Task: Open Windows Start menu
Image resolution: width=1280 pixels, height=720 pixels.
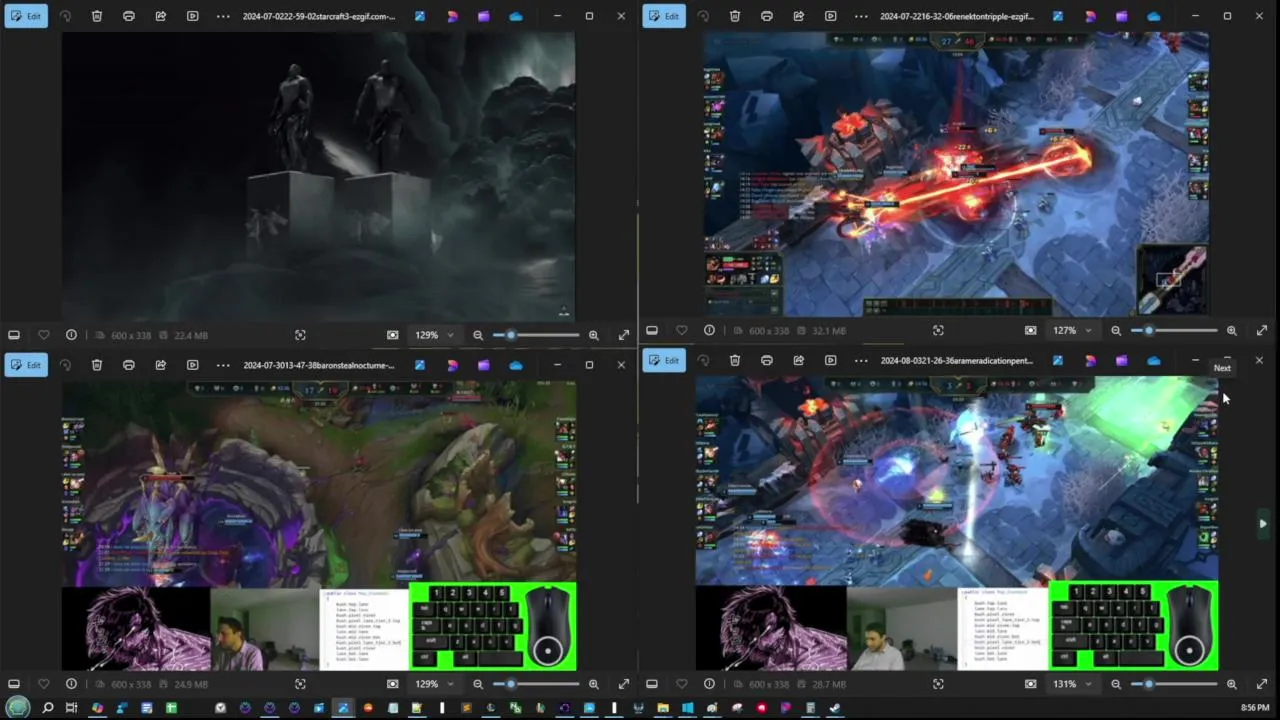Action: click(18, 708)
